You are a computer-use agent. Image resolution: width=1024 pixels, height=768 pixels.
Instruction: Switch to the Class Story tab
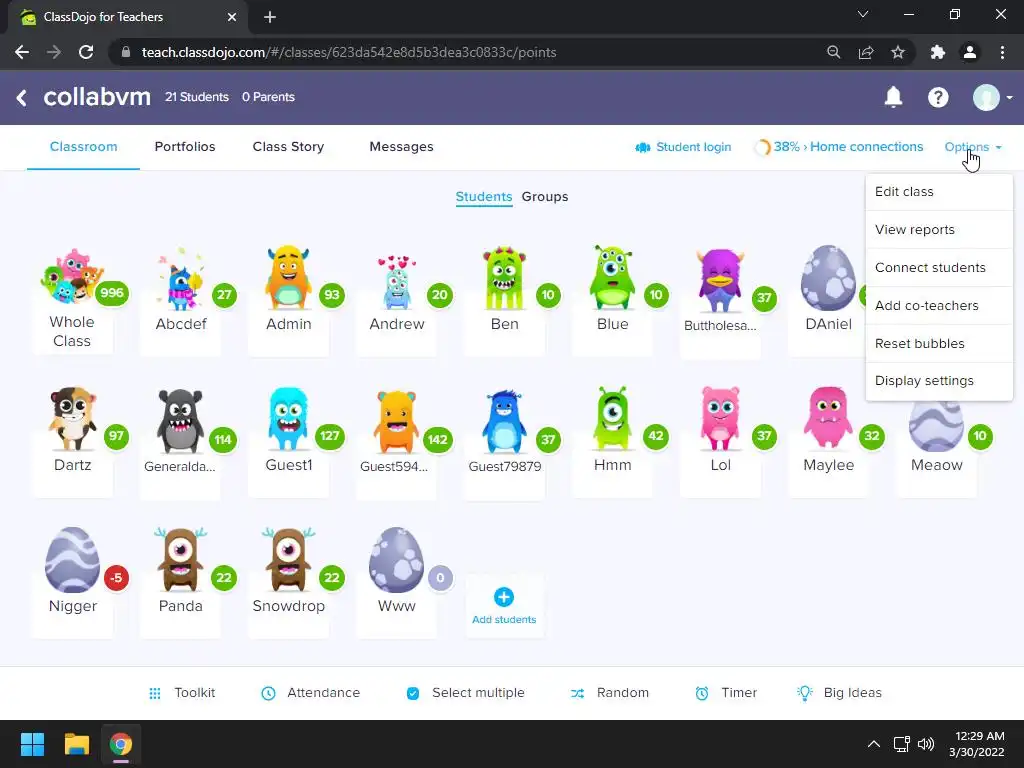tap(288, 147)
